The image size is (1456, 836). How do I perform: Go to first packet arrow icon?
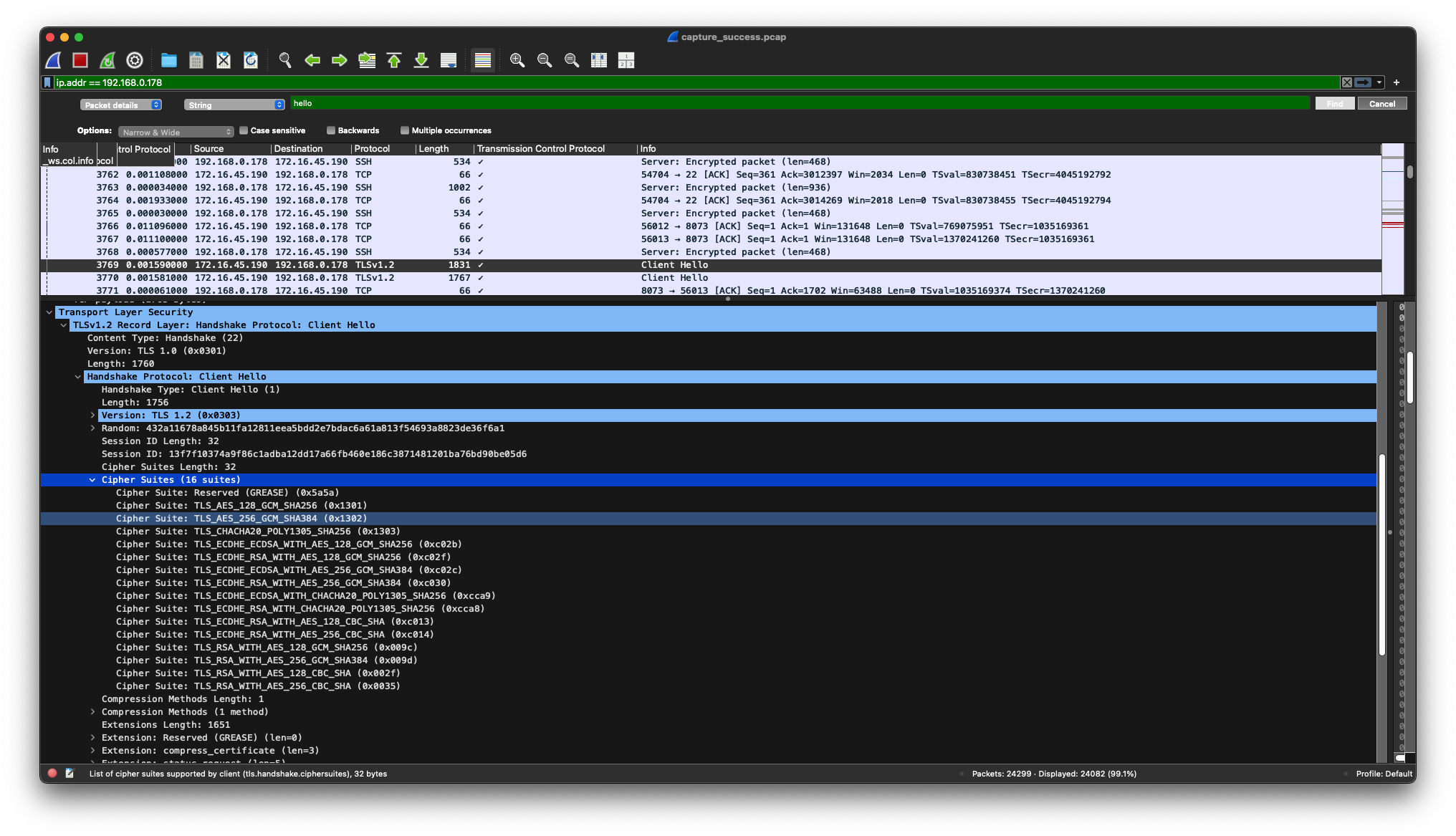(394, 60)
